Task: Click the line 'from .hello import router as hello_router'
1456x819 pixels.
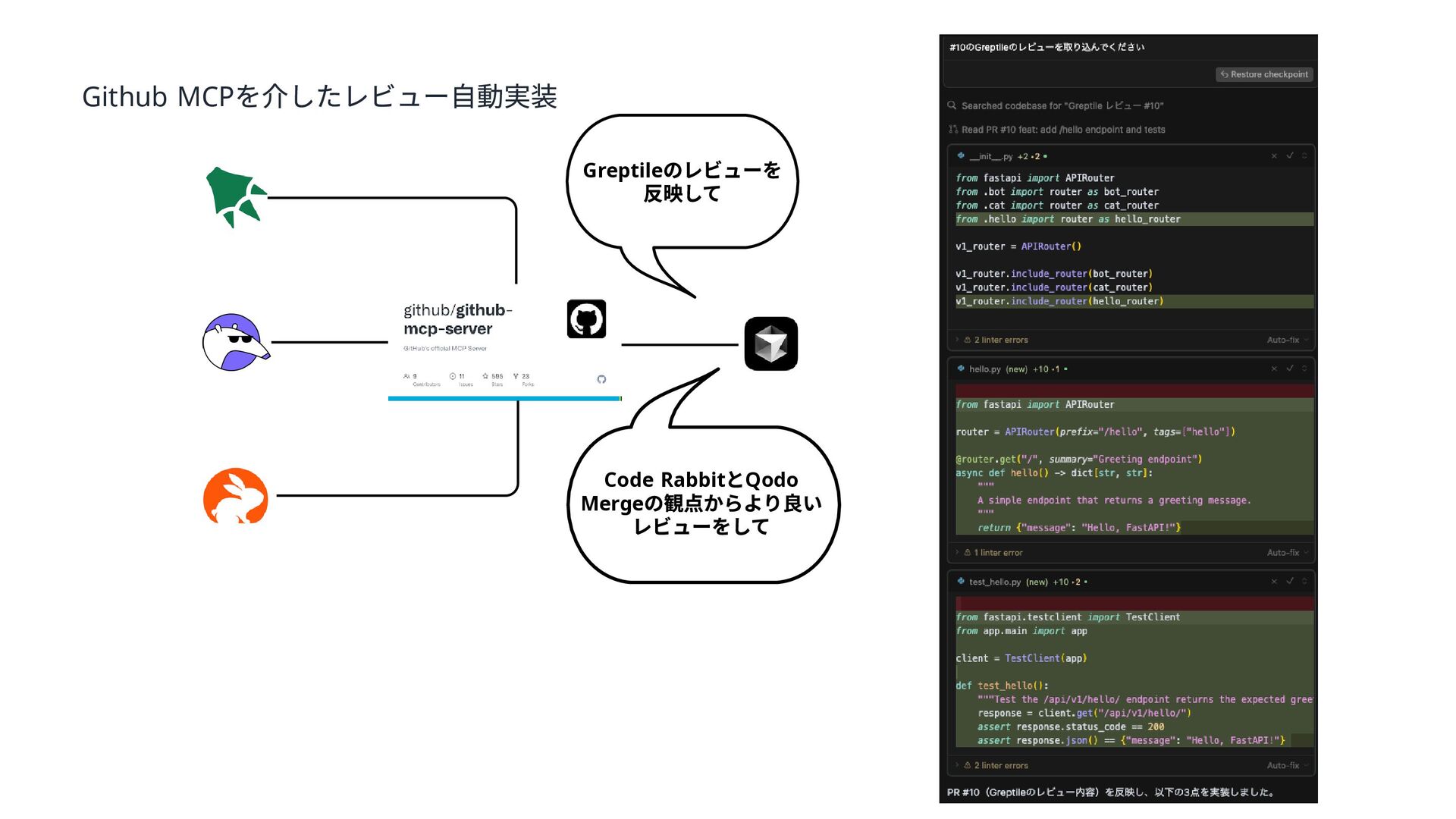Action: tap(1068, 219)
